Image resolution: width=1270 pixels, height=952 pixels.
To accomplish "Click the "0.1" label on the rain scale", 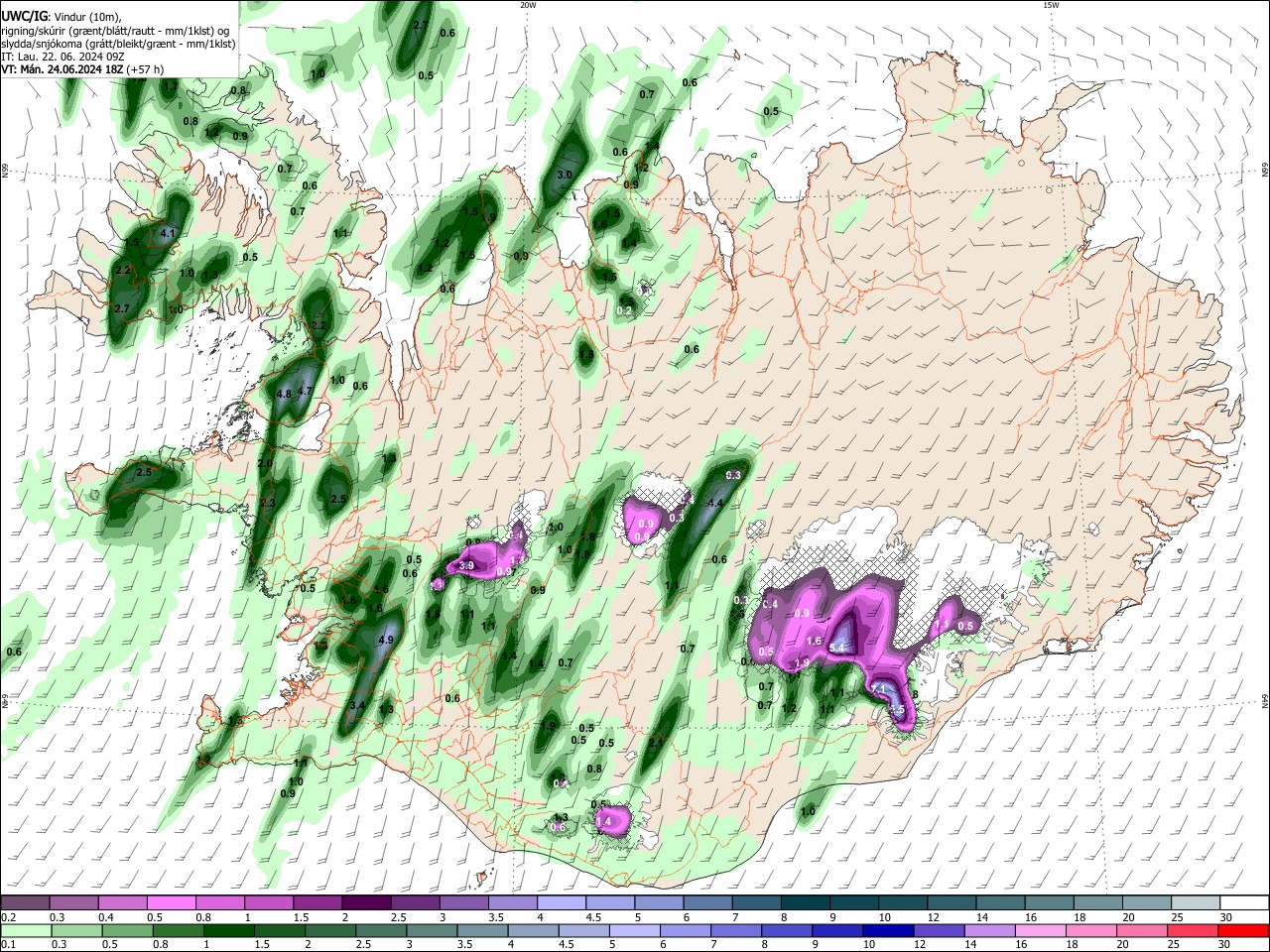I will 9,945.
